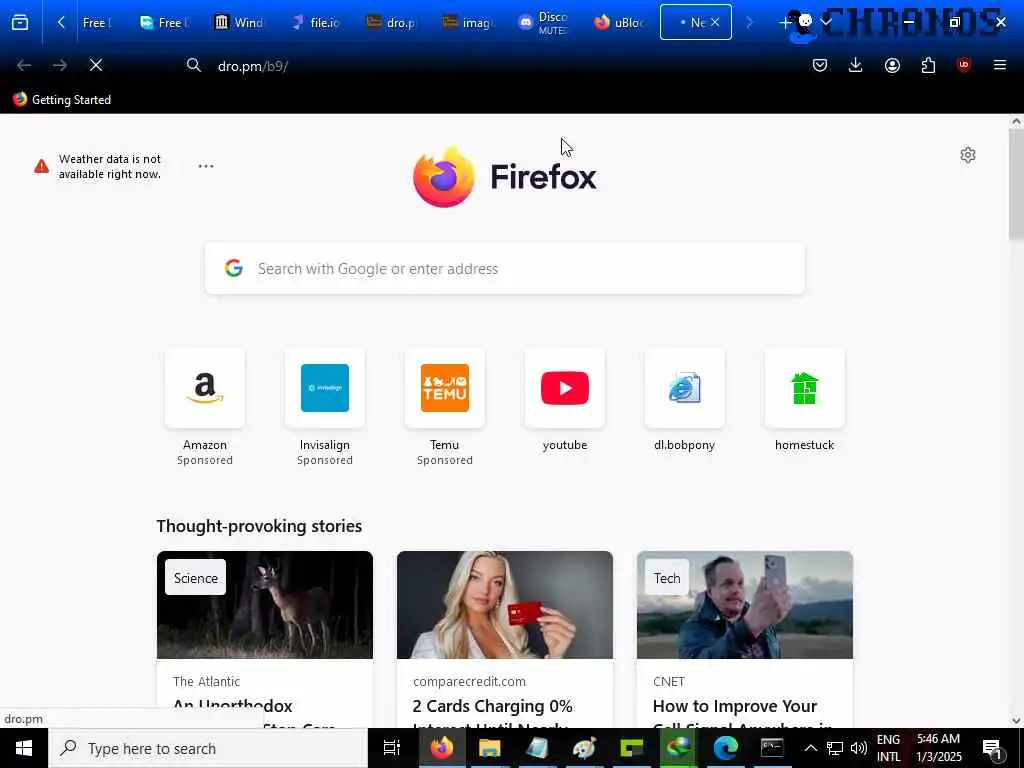Open the Extensions panel

[928, 65]
